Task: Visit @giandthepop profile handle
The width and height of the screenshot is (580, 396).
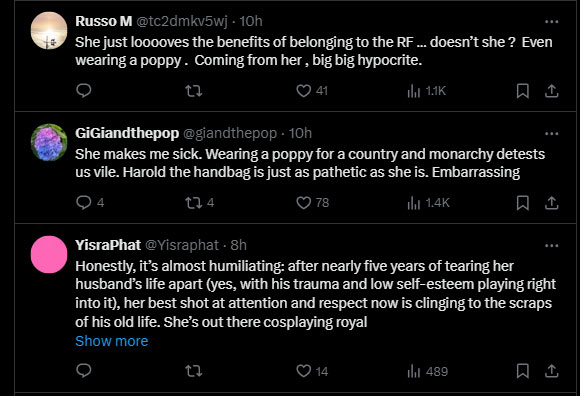Action: coord(230,133)
